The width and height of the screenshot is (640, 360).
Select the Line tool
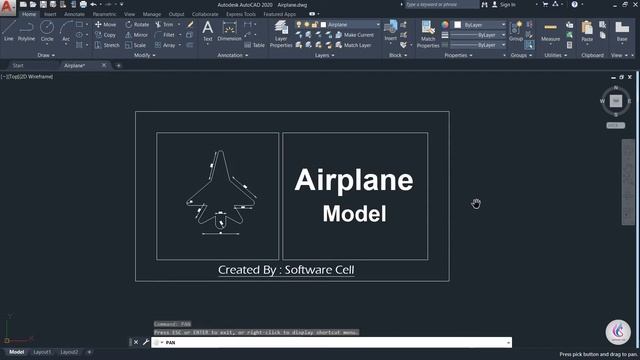[x=9, y=31]
